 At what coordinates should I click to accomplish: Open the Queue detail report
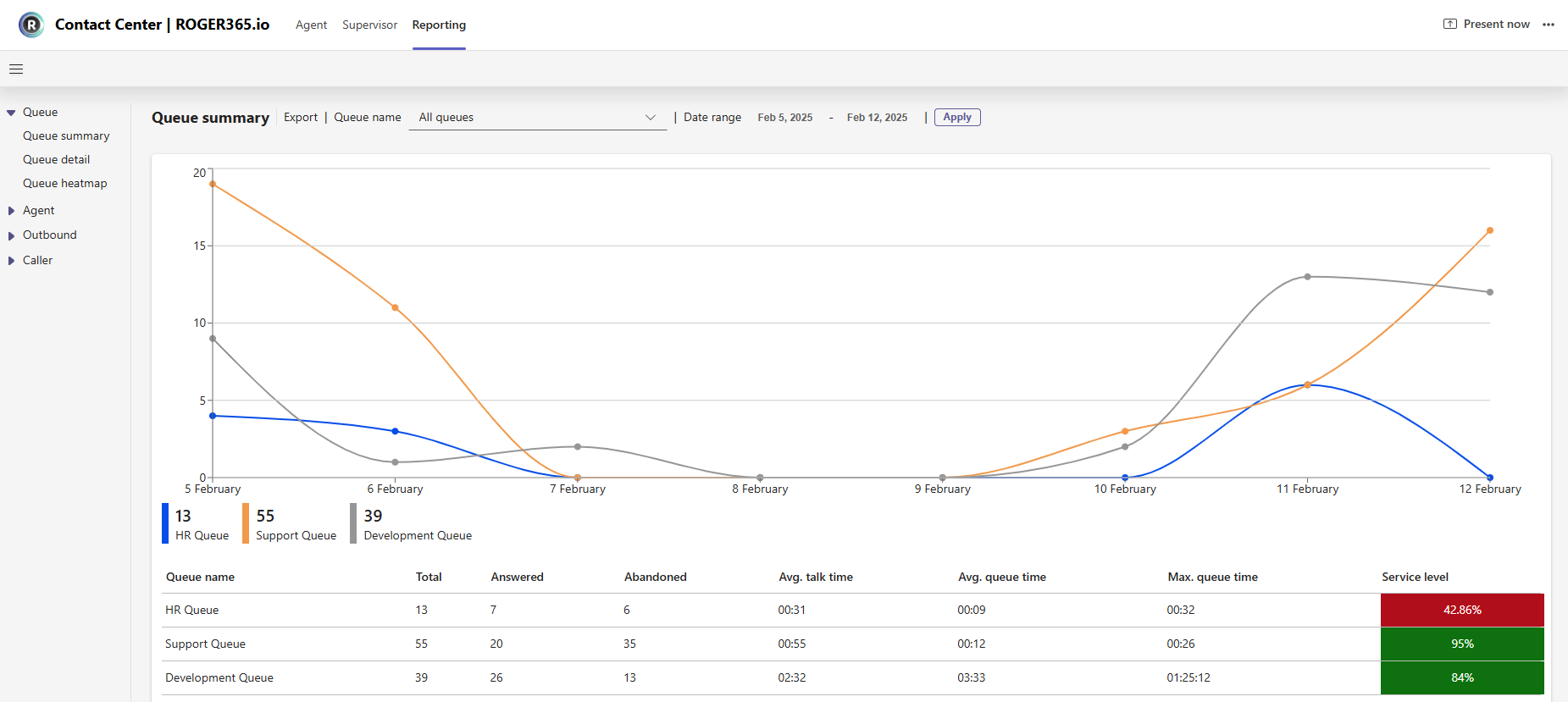pos(57,159)
